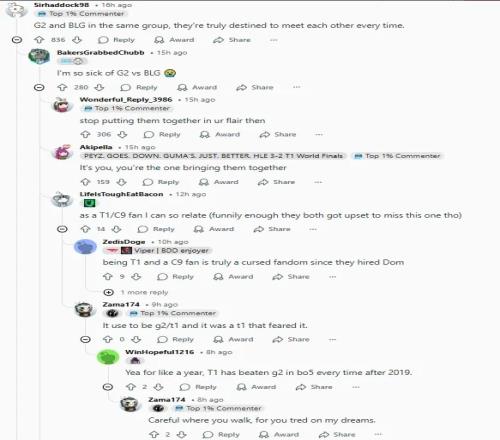Image resolution: width=500 pixels, height=440 pixels.
Task: Collapse Sirhaddock98's comment thread
Action: click(17, 40)
